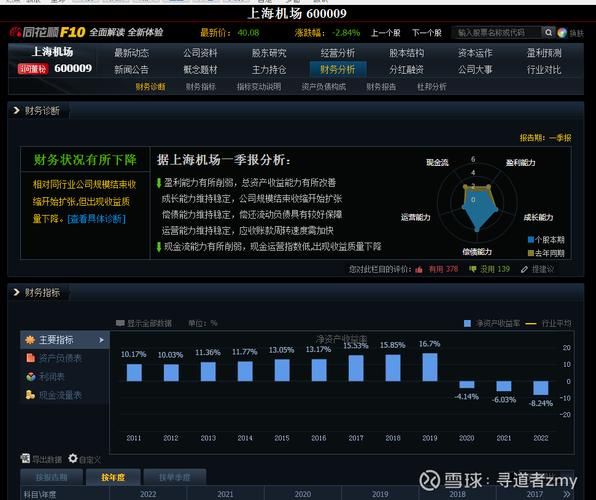Open the 公司大事 menu
Image resolution: width=596 pixels, height=500 pixels.
click(x=475, y=70)
